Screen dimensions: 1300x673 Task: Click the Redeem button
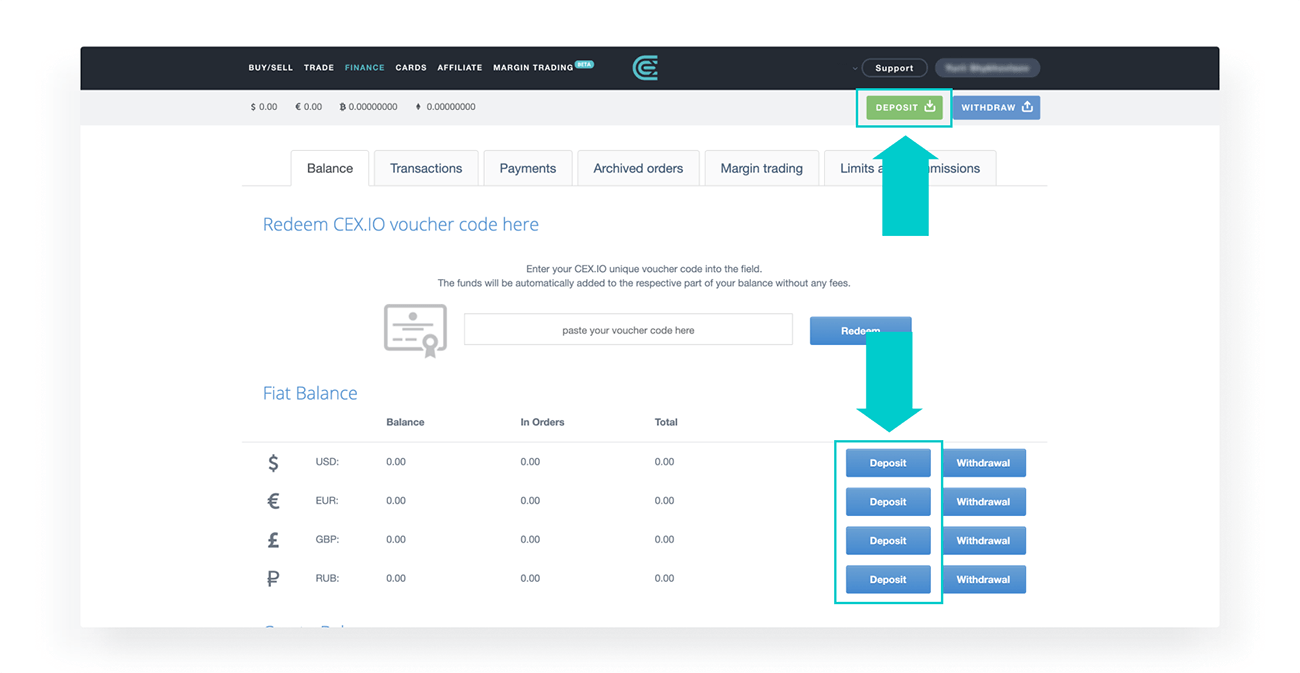coord(860,331)
